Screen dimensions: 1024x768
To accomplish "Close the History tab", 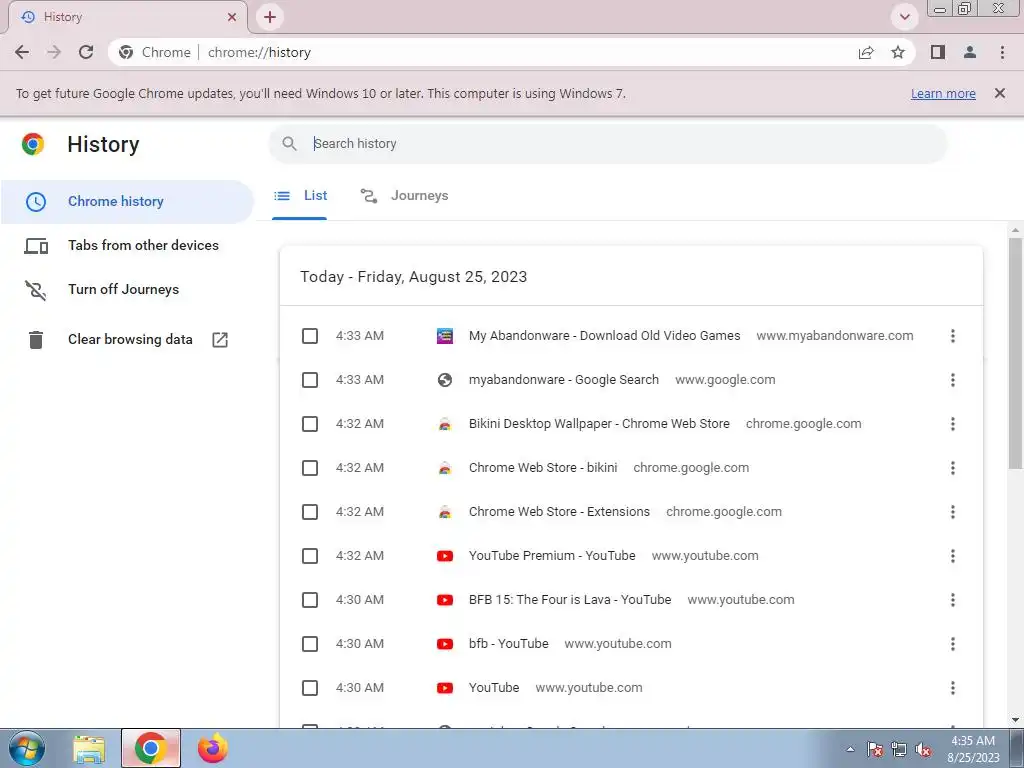I will 232,17.
